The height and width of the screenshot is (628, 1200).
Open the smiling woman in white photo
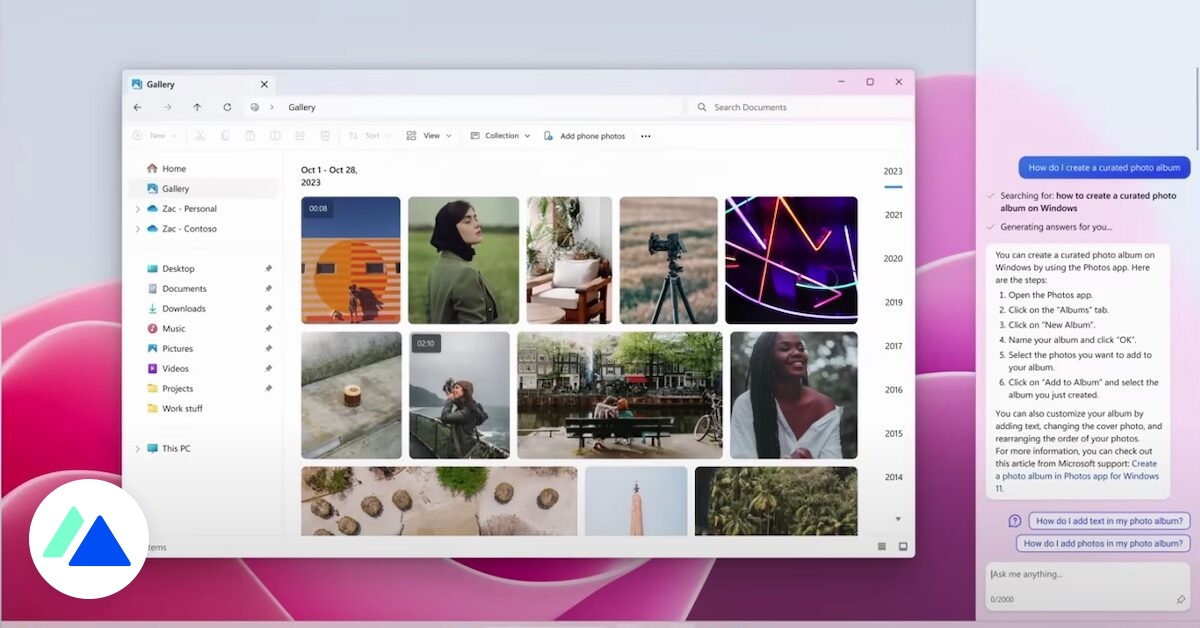793,395
